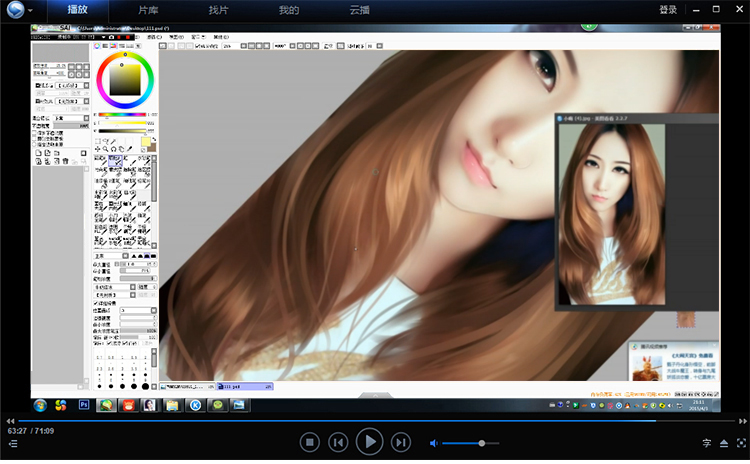This screenshot has width=750, height=464.
Task: Toggle the 剪贴图层蒙板 checkbox
Action: 34,139
